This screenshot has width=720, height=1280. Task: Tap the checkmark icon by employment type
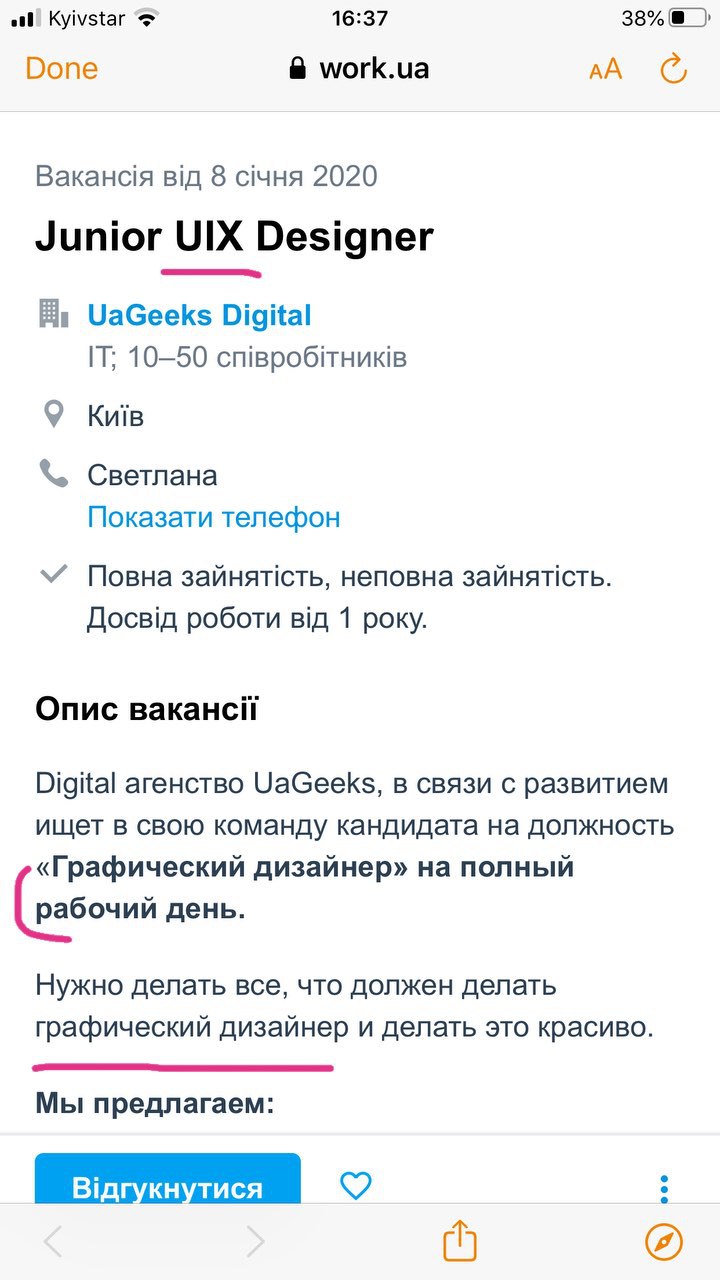pyautogui.click(x=52, y=575)
